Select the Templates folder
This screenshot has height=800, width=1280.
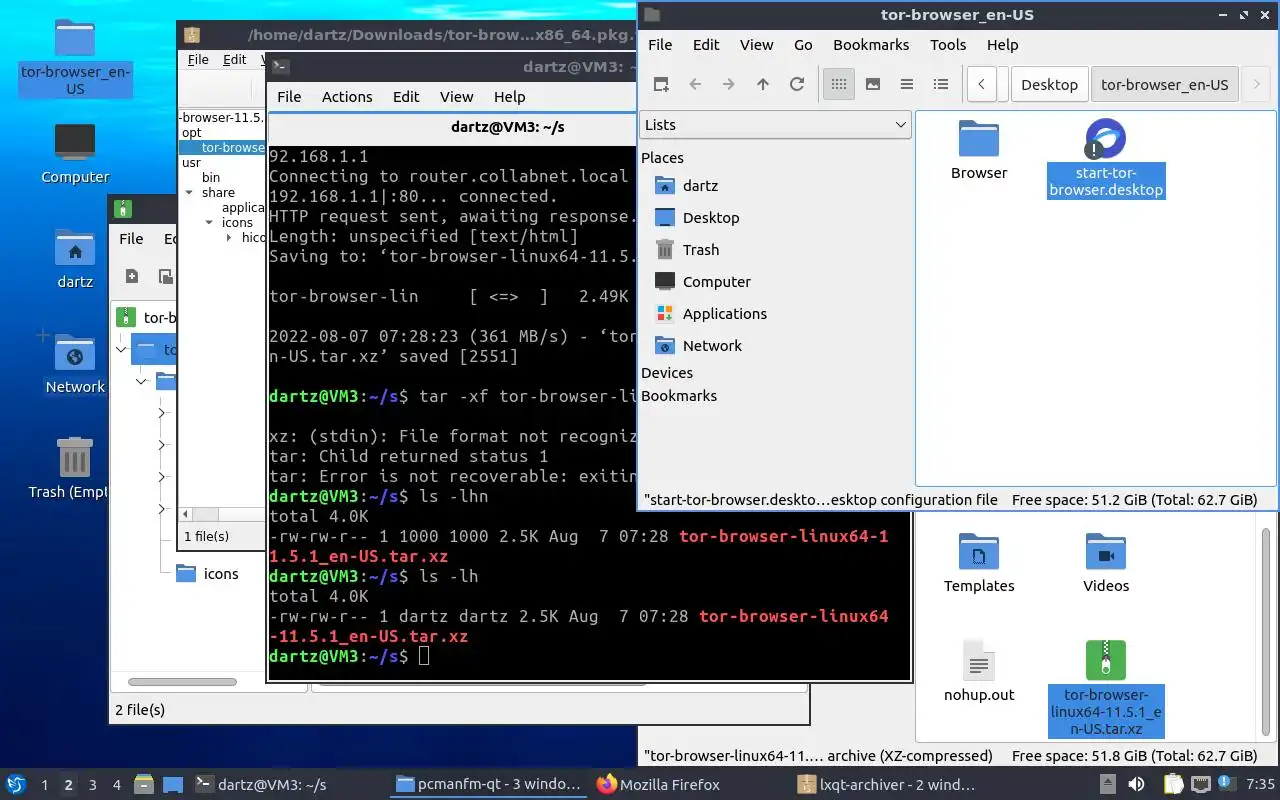[x=979, y=563]
